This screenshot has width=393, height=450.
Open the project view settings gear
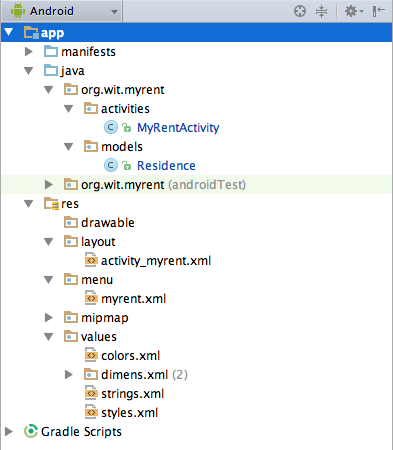point(354,11)
